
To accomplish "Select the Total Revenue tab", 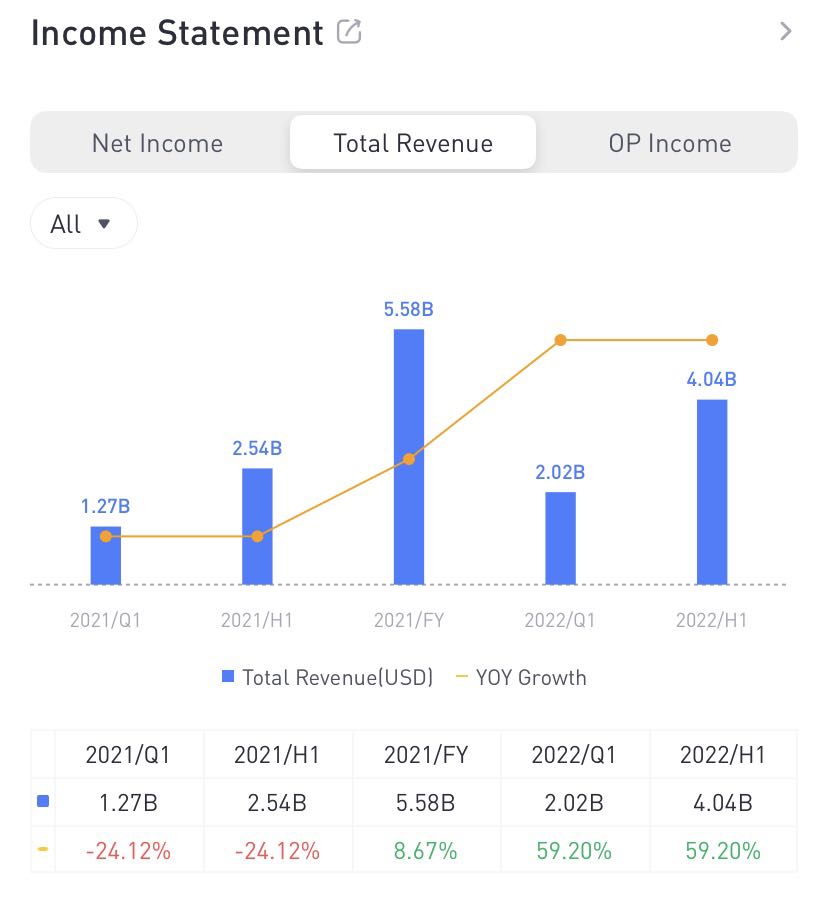I will tap(413, 143).
